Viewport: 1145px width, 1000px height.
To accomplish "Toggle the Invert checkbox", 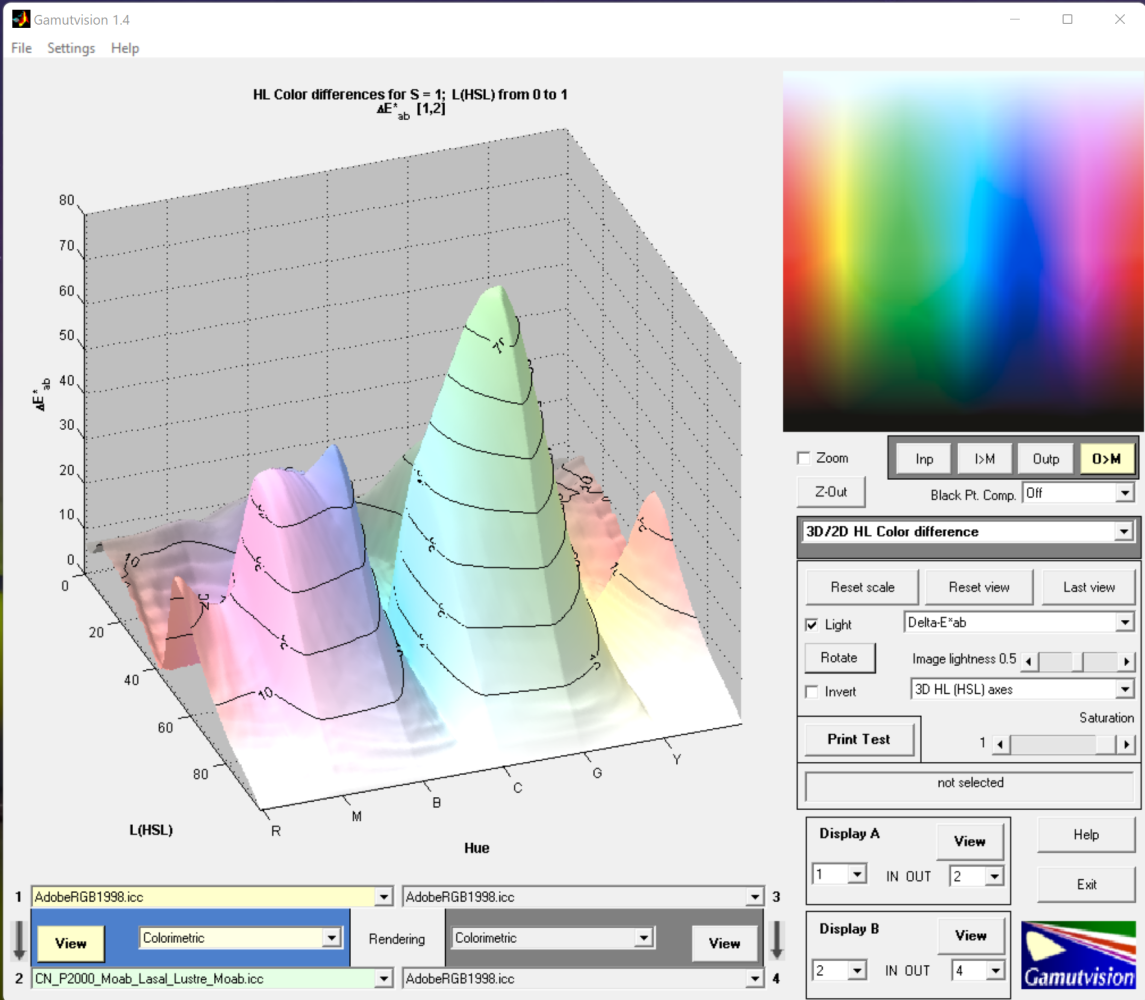I will pos(812,692).
